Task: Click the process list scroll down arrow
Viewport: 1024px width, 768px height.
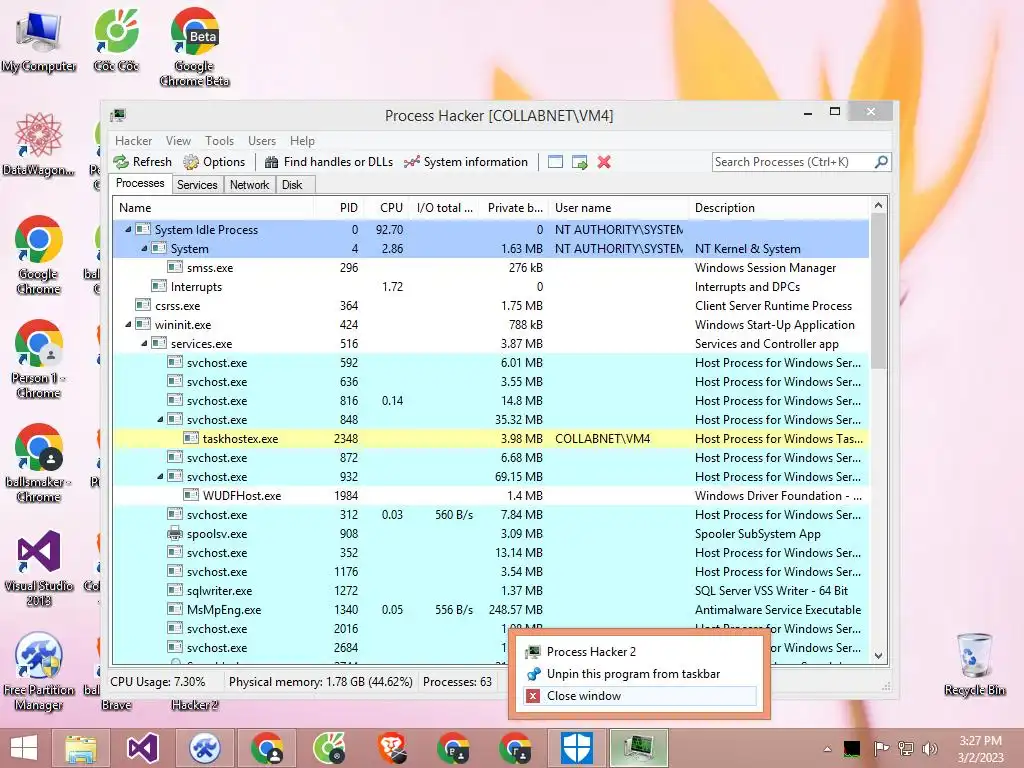Action: [878, 655]
